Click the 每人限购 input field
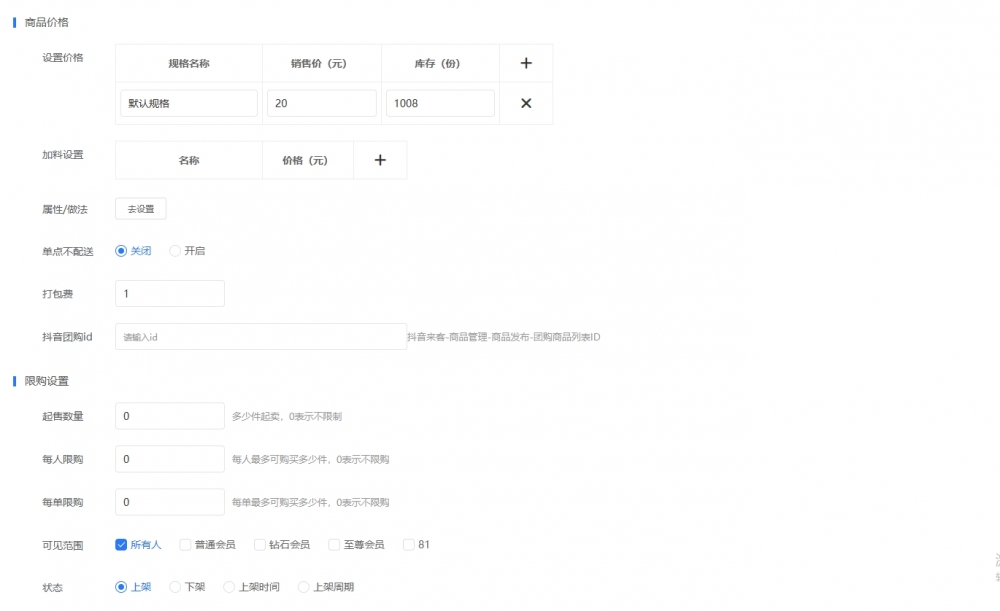 point(170,459)
